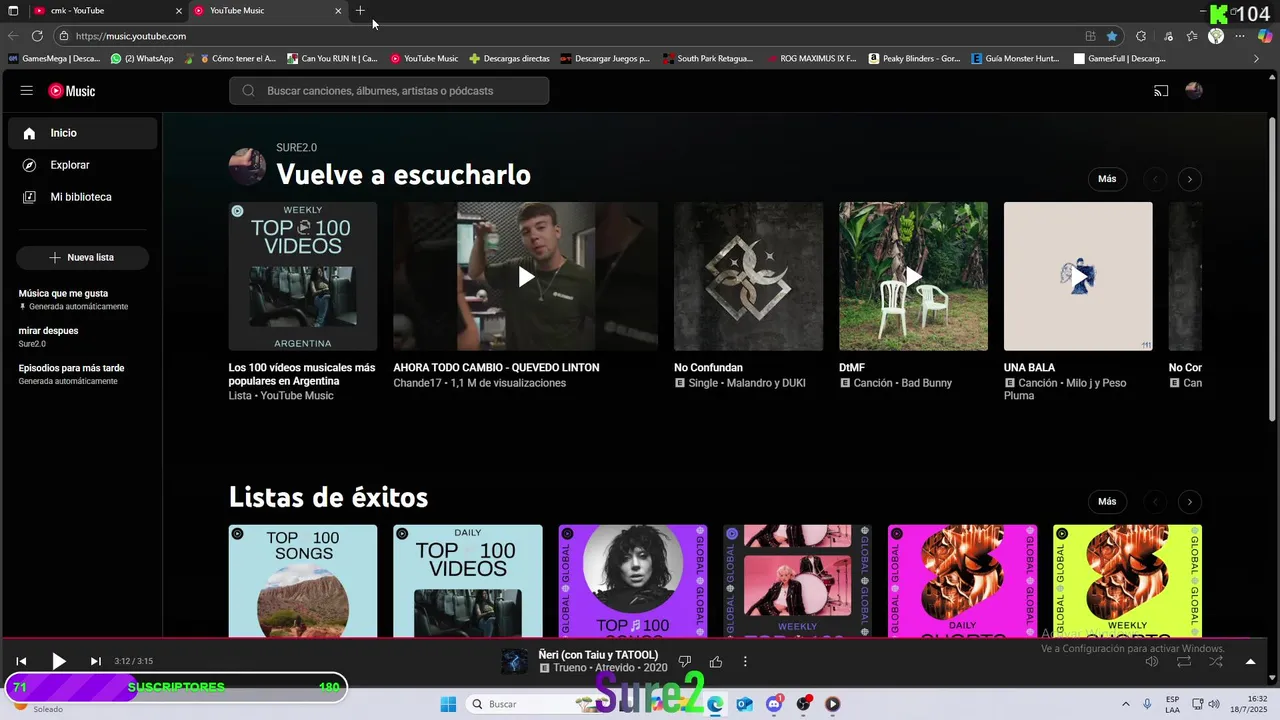This screenshot has width=1280, height=720.
Task: Open Discord from the taskbar
Action: coord(774,704)
